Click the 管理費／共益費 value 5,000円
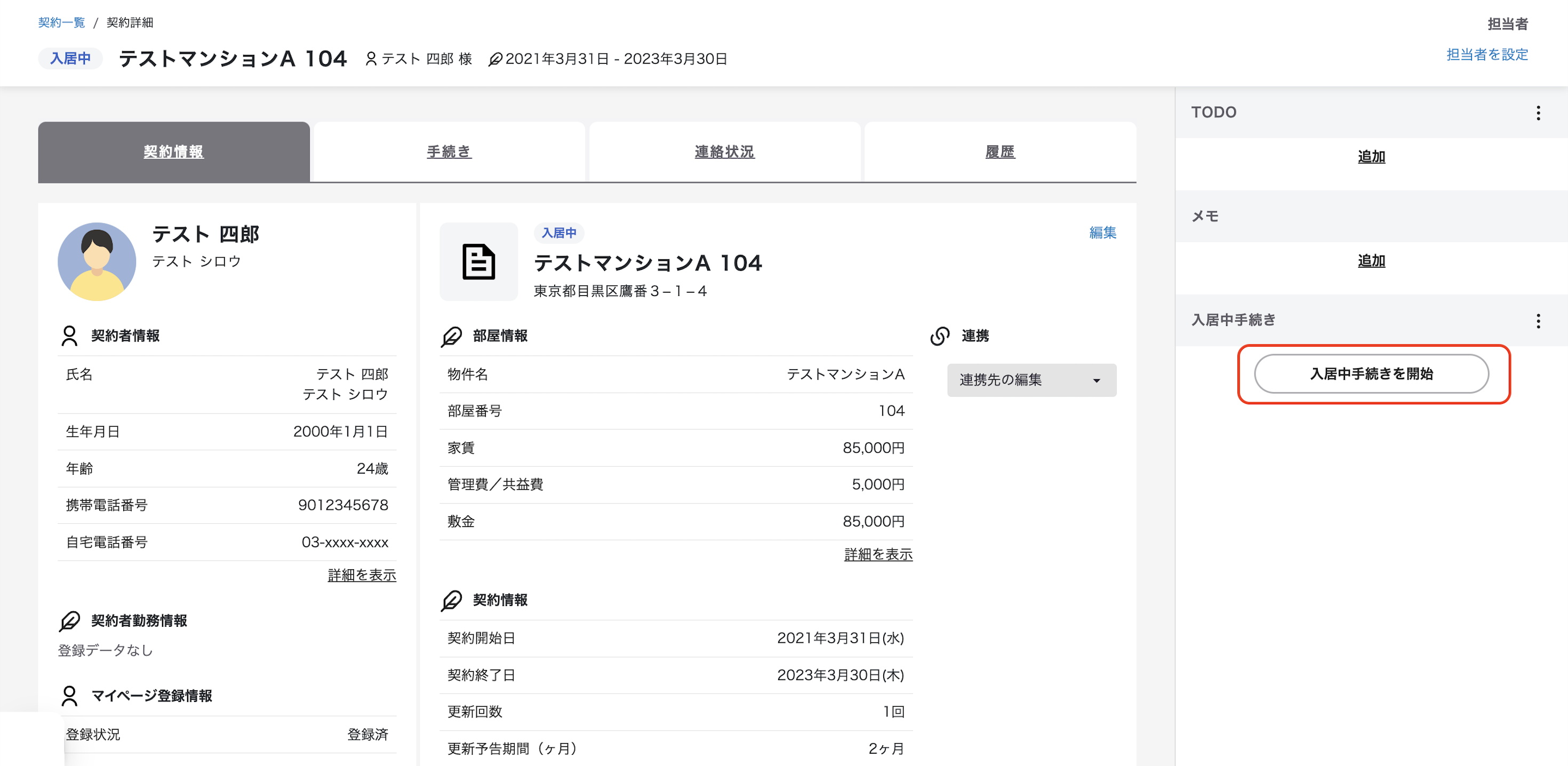 point(878,485)
